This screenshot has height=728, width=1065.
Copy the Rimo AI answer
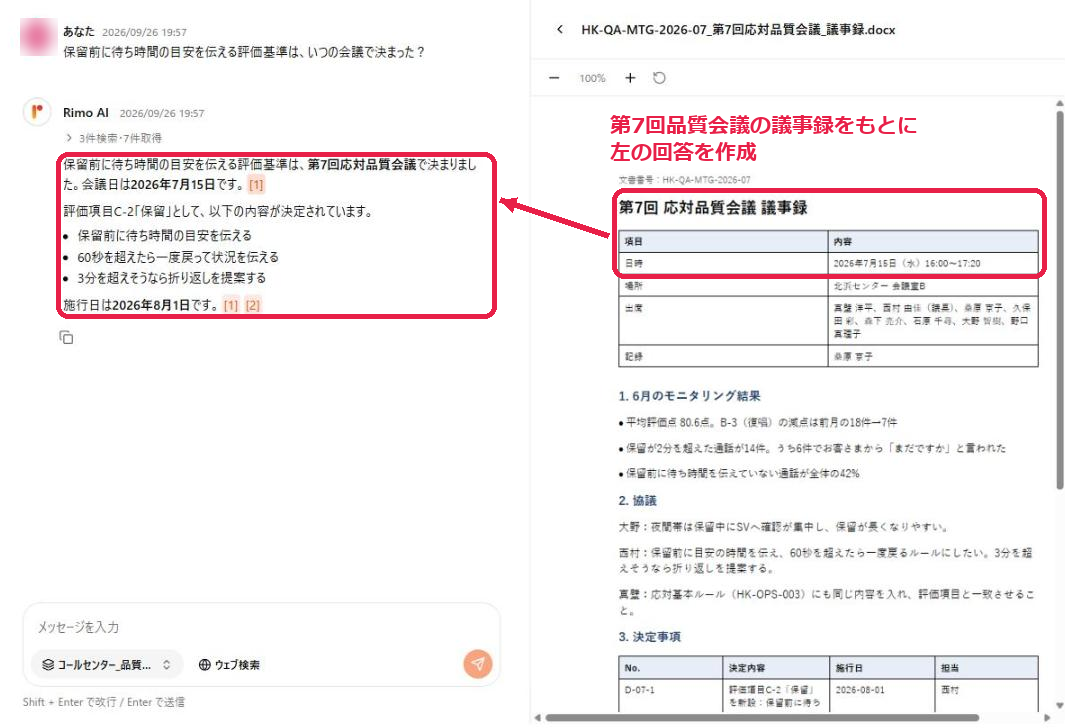pos(66,338)
